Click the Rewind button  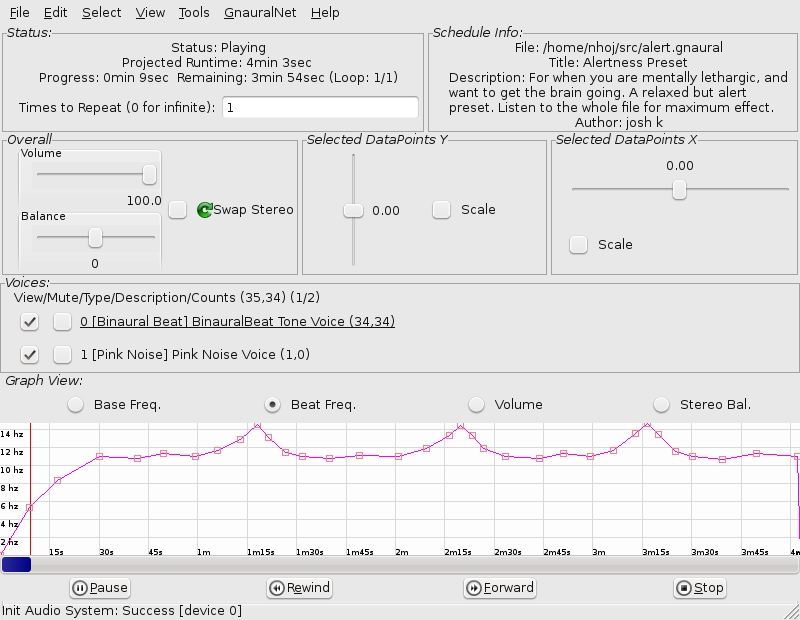[299, 588]
